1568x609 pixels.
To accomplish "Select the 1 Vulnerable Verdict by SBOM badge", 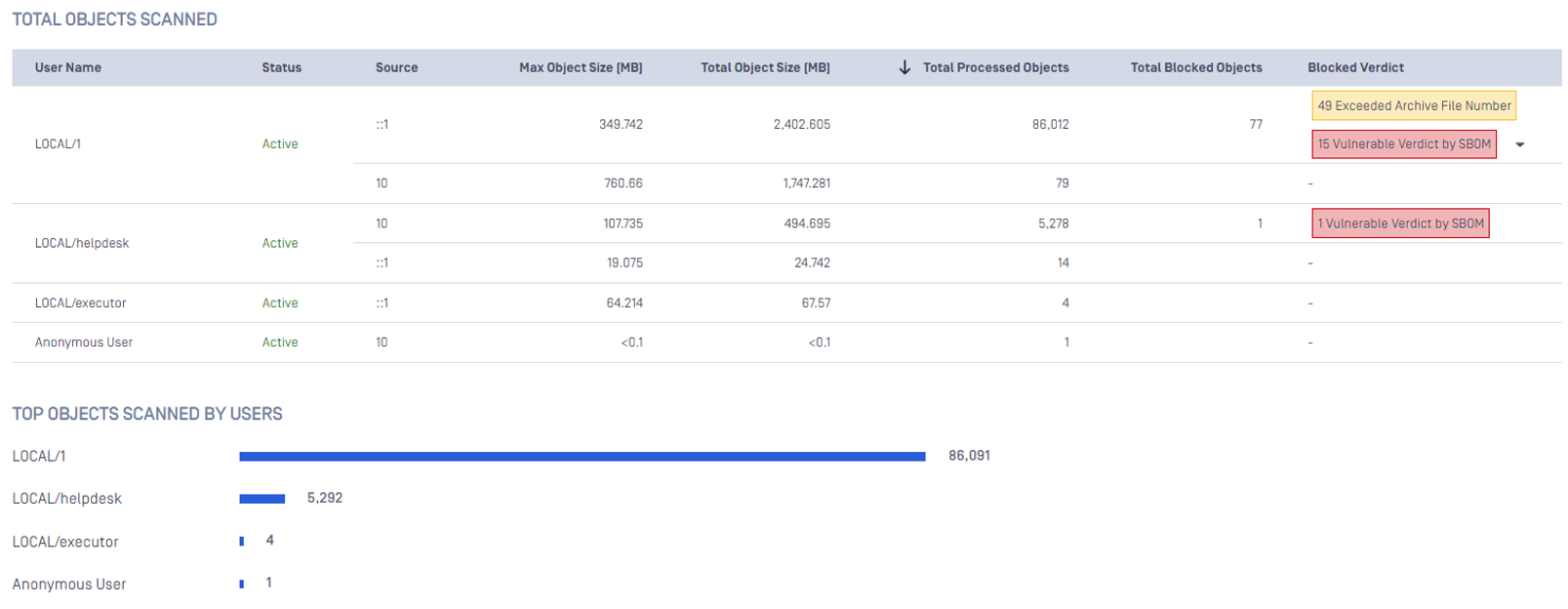I will click(1400, 223).
